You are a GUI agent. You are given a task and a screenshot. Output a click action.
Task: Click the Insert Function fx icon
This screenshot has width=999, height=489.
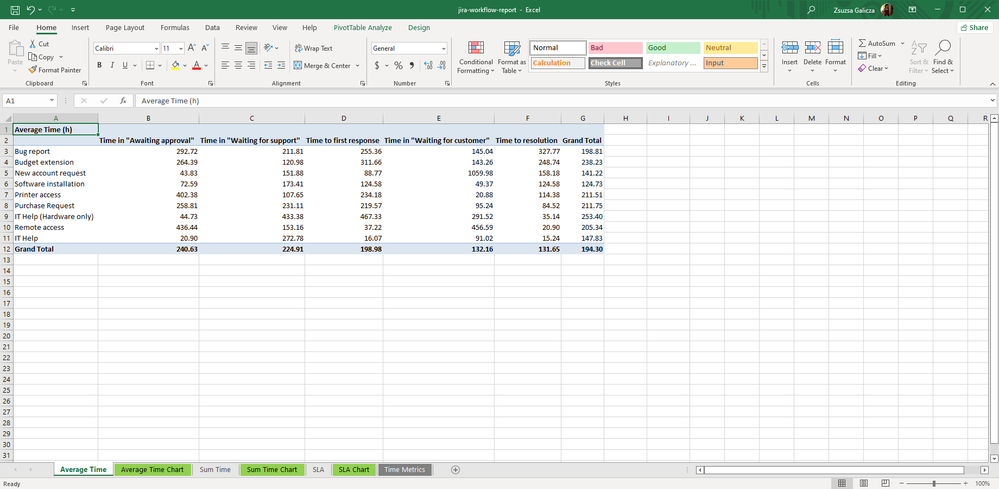123,101
